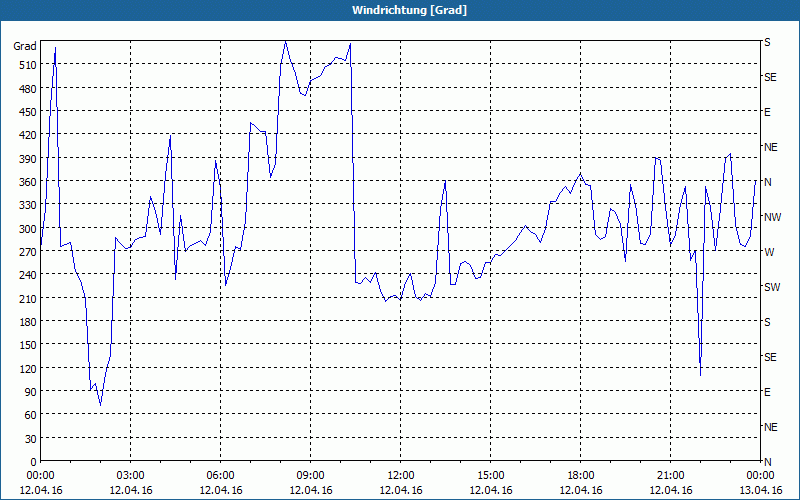Click the 15:00 time label
The height and width of the screenshot is (500, 800).
[491, 476]
